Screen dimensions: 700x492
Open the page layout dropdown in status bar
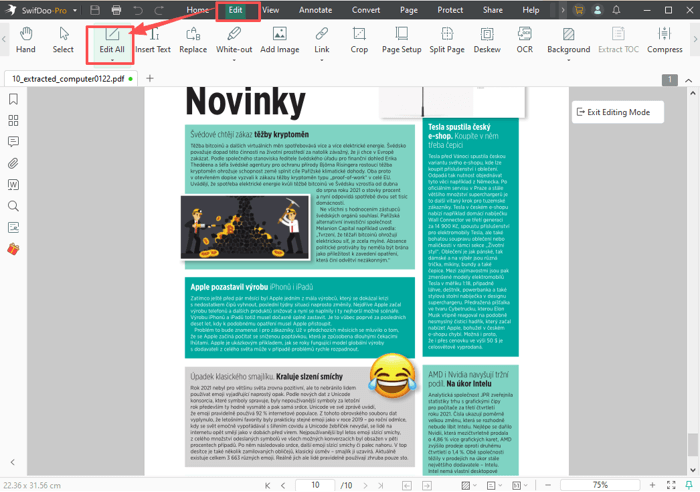(494, 485)
